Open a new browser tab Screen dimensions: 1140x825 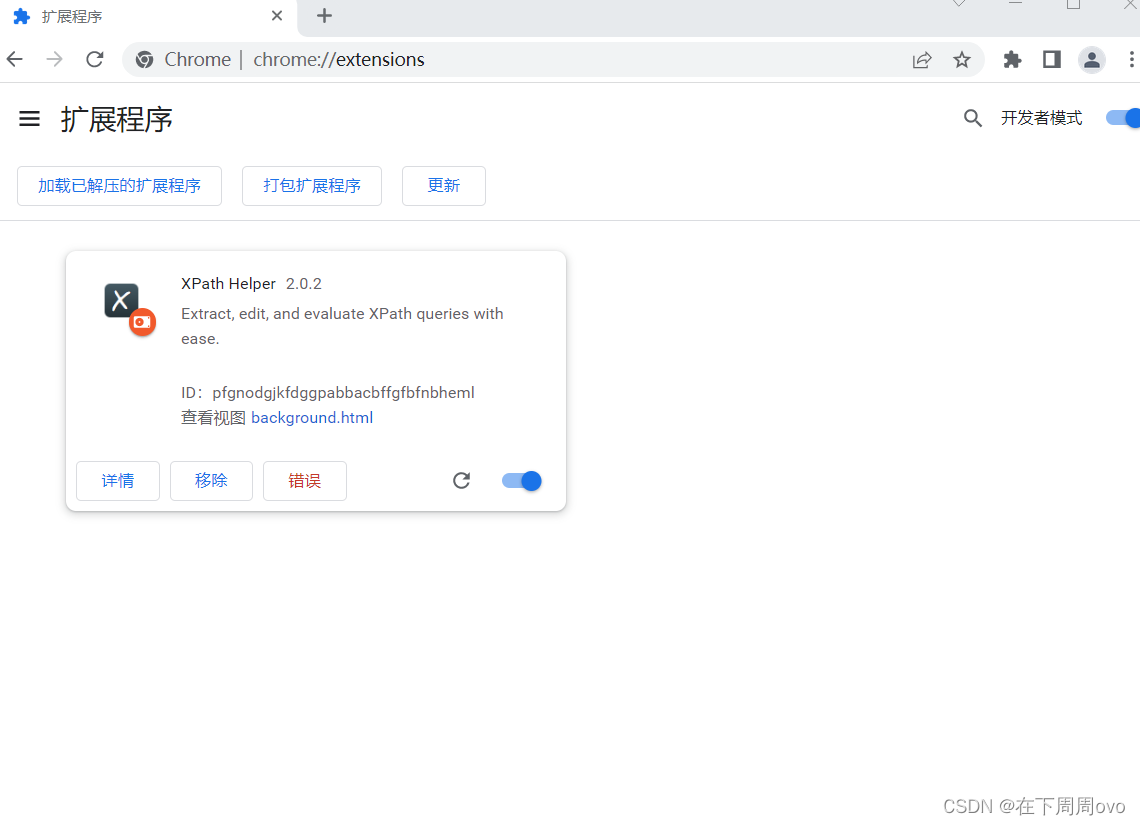(323, 16)
